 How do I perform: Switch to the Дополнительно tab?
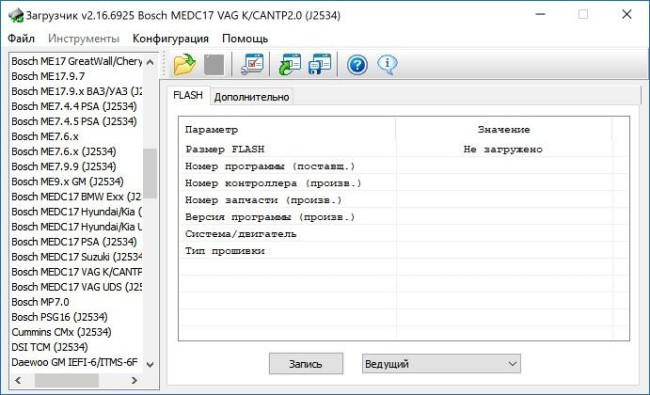tap(252, 97)
